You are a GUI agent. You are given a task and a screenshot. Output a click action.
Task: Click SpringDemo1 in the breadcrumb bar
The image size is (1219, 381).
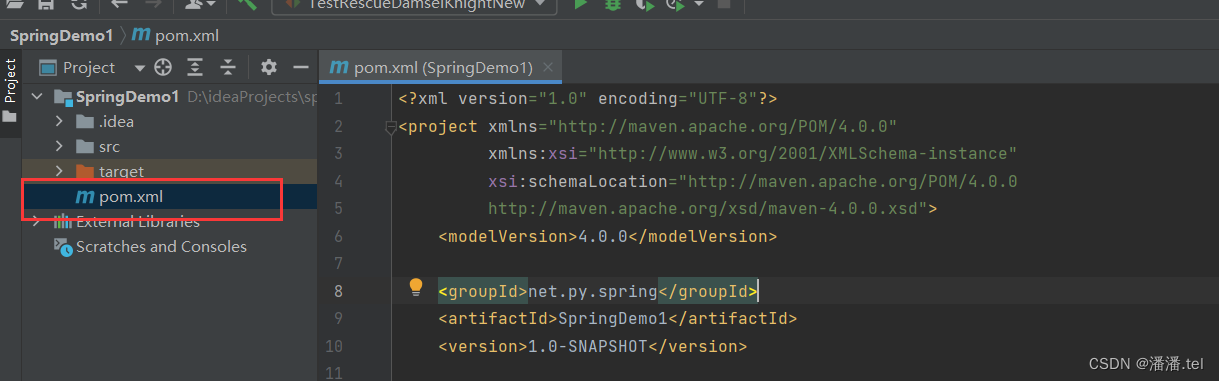[61, 35]
